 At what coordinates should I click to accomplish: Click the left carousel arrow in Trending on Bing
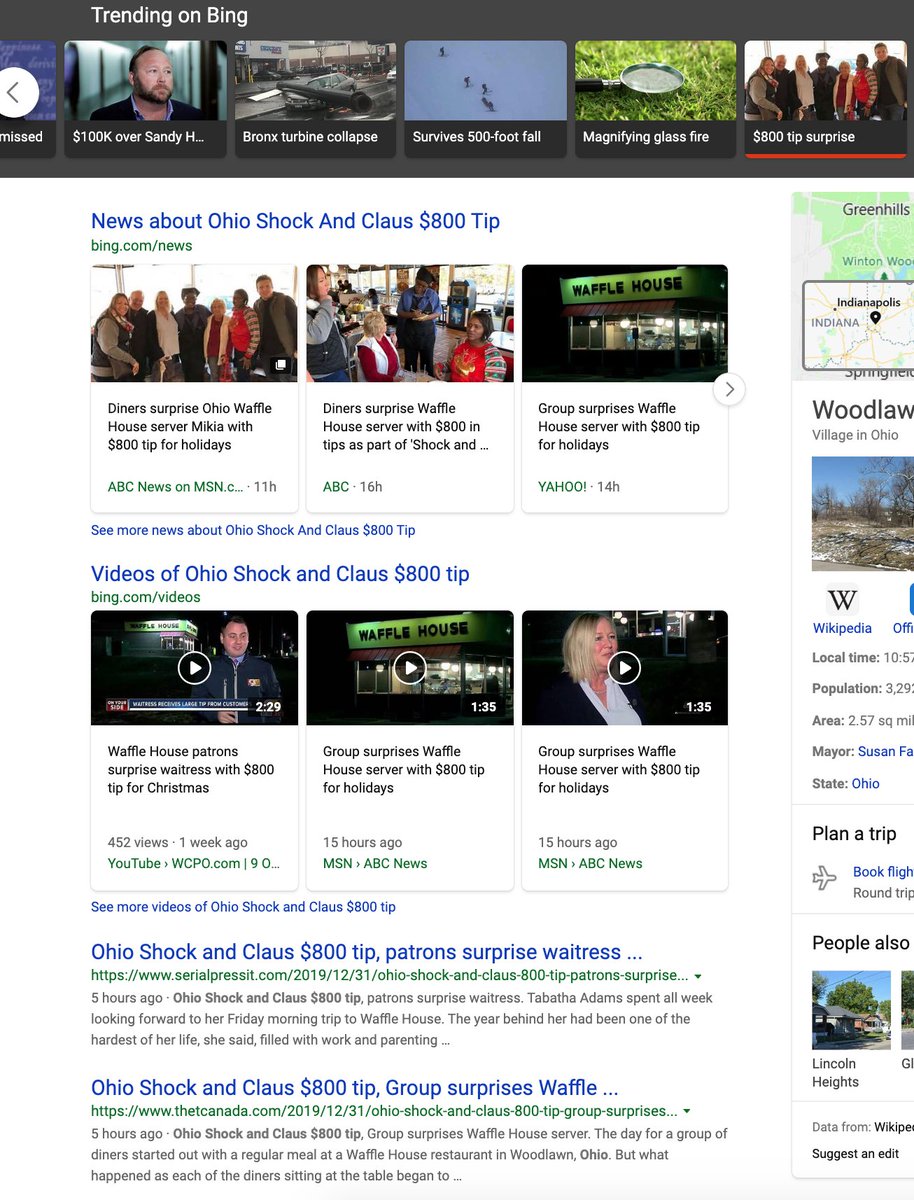[x=14, y=93]
